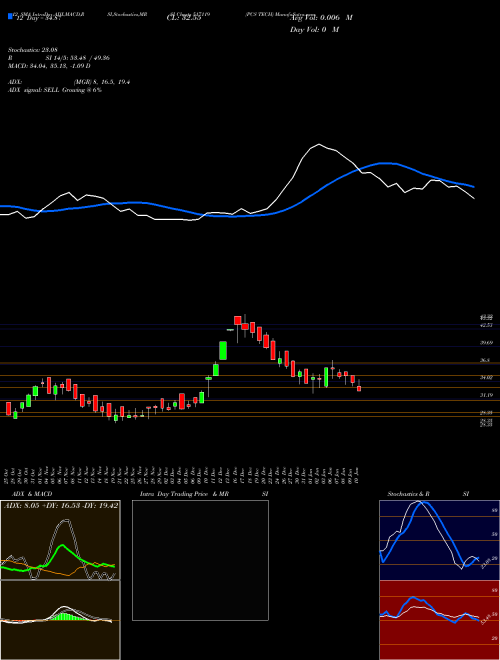The width and height of the screenshot is (500, 660).
Task: Click the Stochastics & RSI panel title
Action: 428,494
